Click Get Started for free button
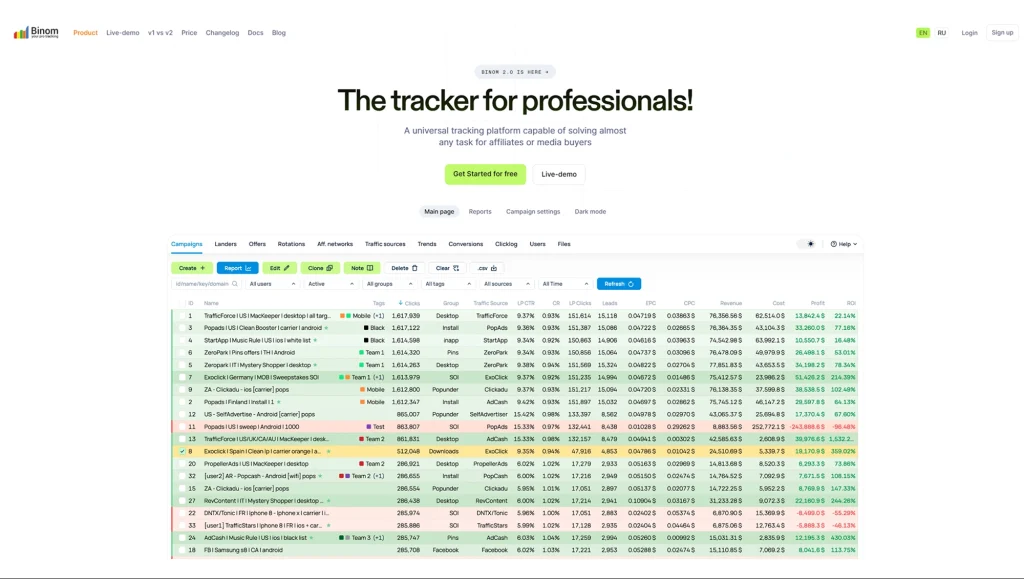Screen dimensions: 1024x579 [485, 174]
